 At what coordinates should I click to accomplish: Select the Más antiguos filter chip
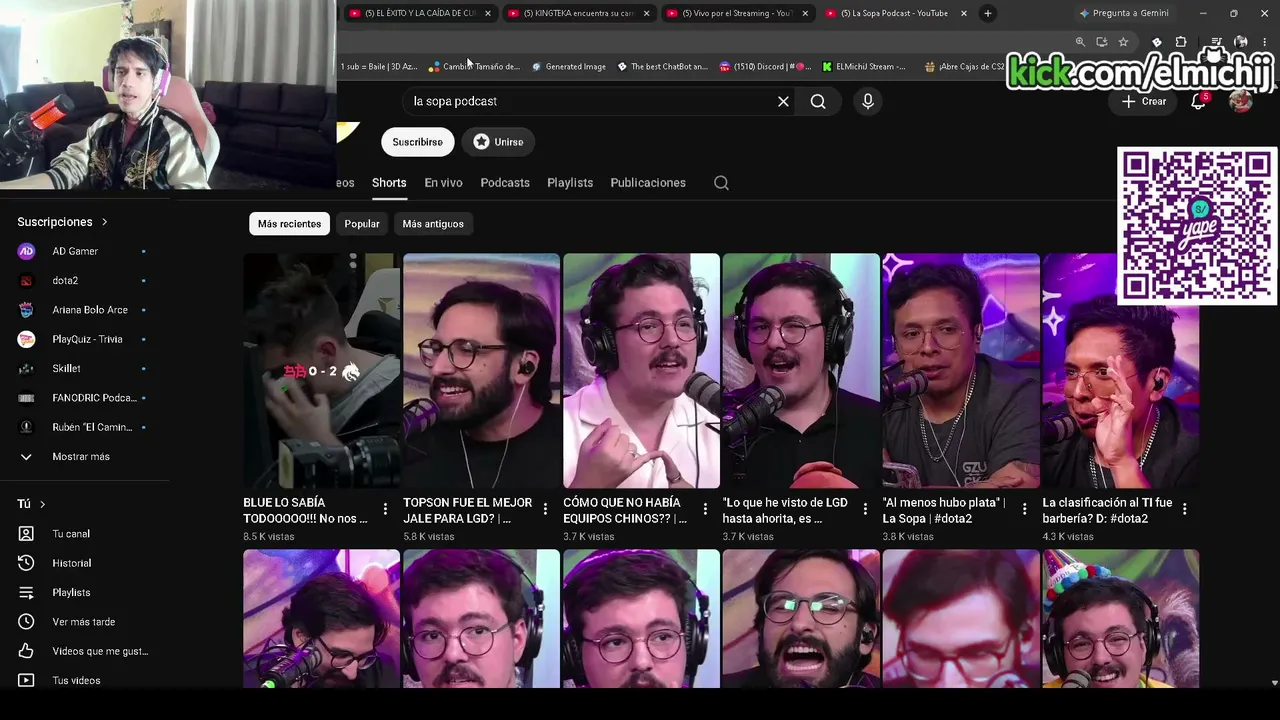(433, 224)
